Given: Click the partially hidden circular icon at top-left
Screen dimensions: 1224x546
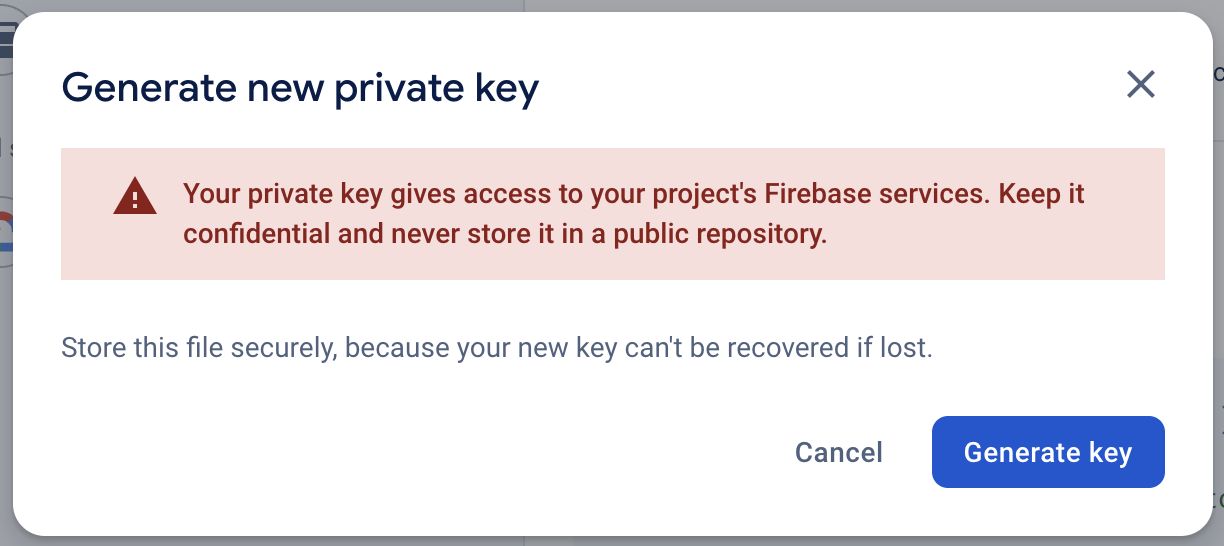Looking at the screenshot, I should (x=6, y=40).
